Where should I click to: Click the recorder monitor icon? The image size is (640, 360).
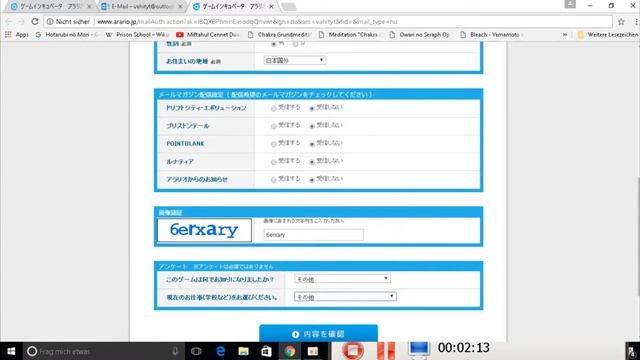coord(419,350)
